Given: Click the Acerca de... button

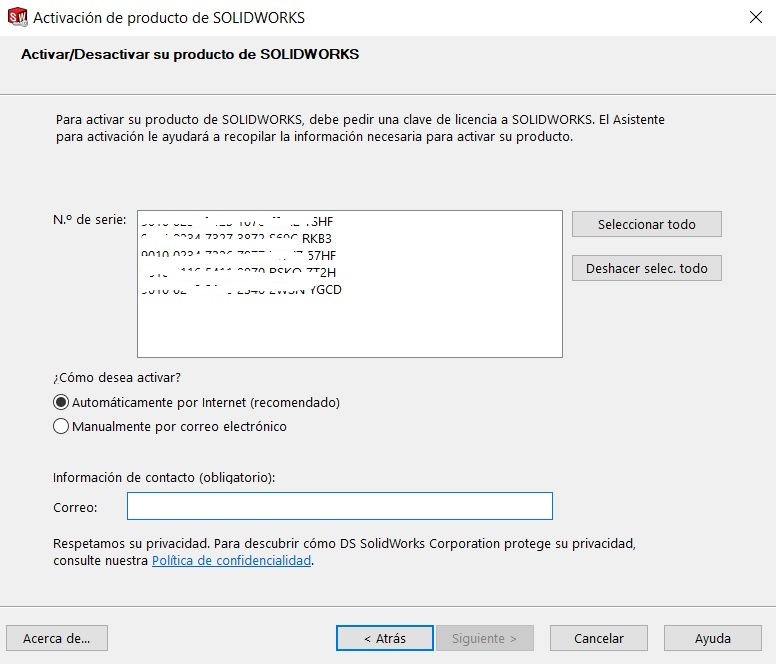Looking at the screenshot, I should (56, 638).
